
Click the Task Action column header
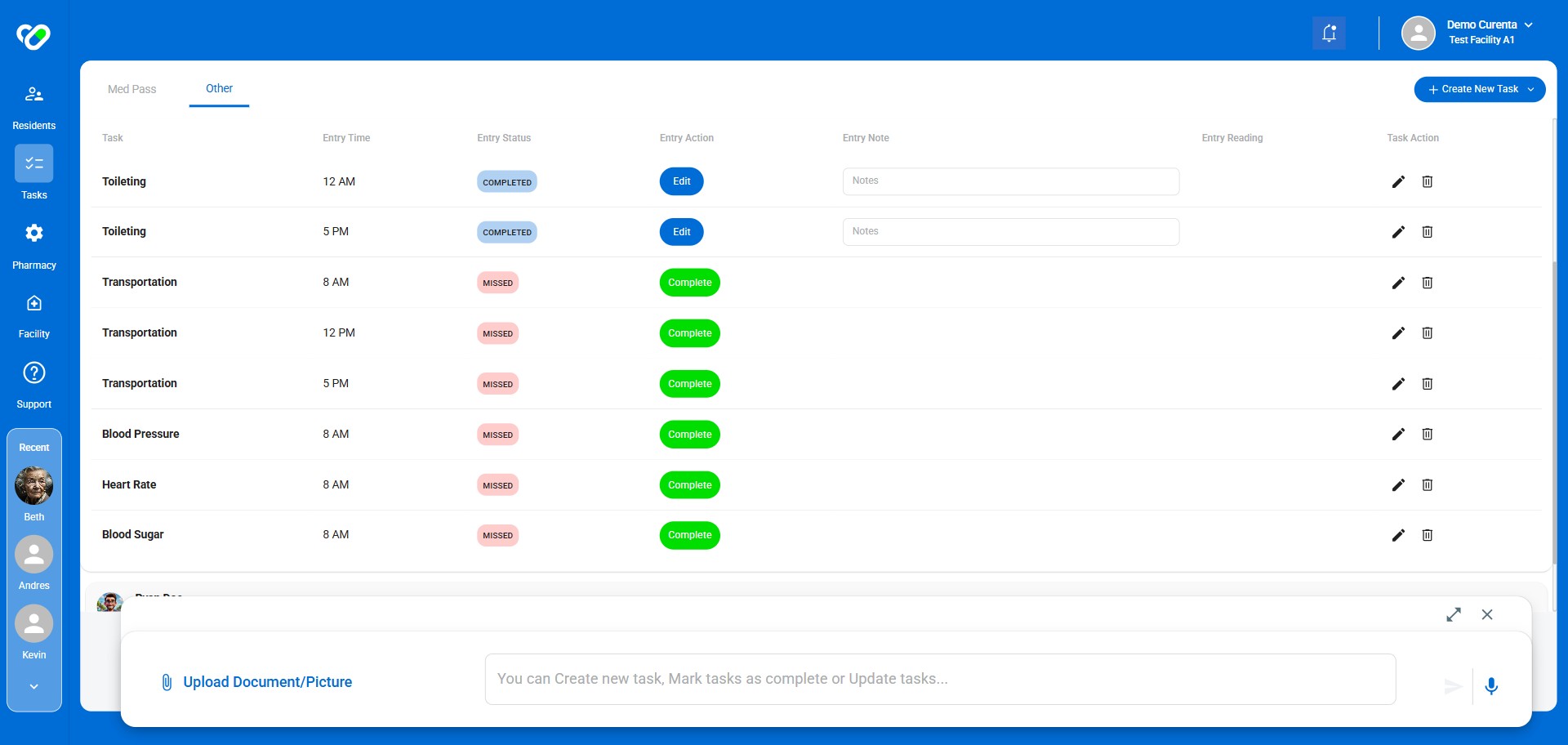pos(1412,138)
